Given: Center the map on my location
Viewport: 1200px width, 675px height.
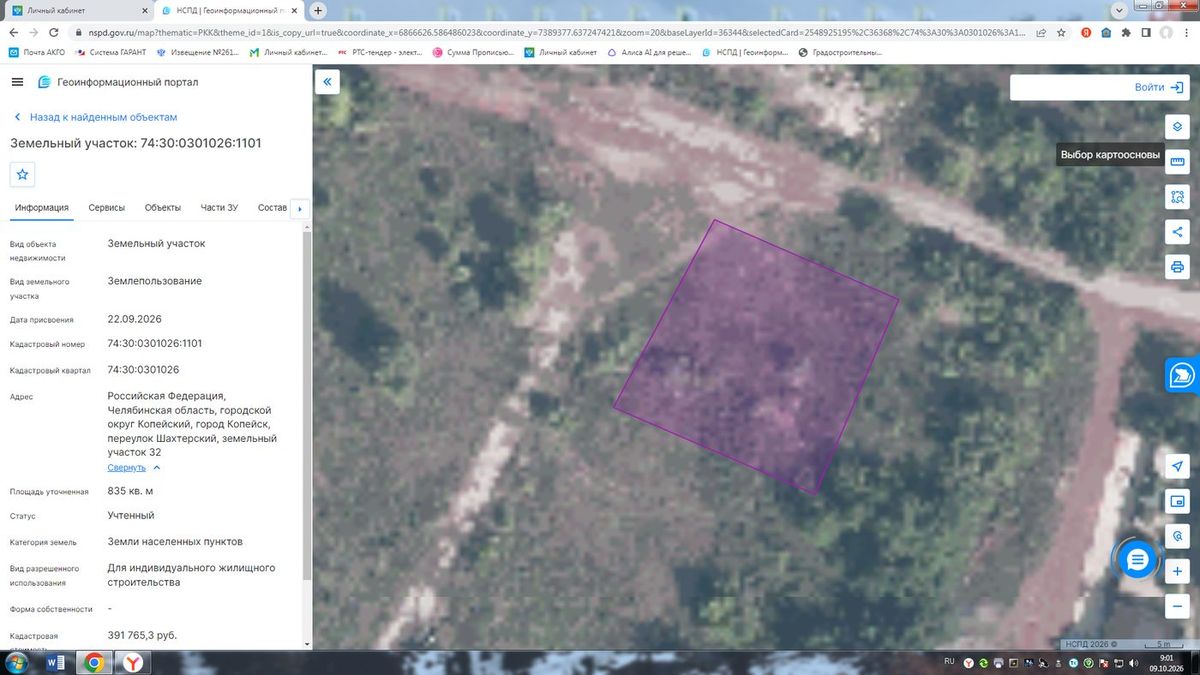Looking at the screenshot, I should [1177, 467].
